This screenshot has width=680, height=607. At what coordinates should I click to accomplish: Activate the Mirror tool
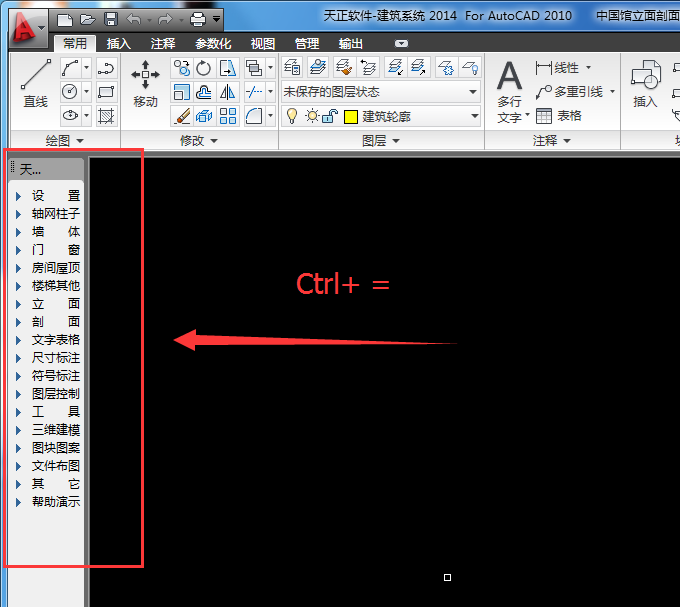tap(227, 91)
